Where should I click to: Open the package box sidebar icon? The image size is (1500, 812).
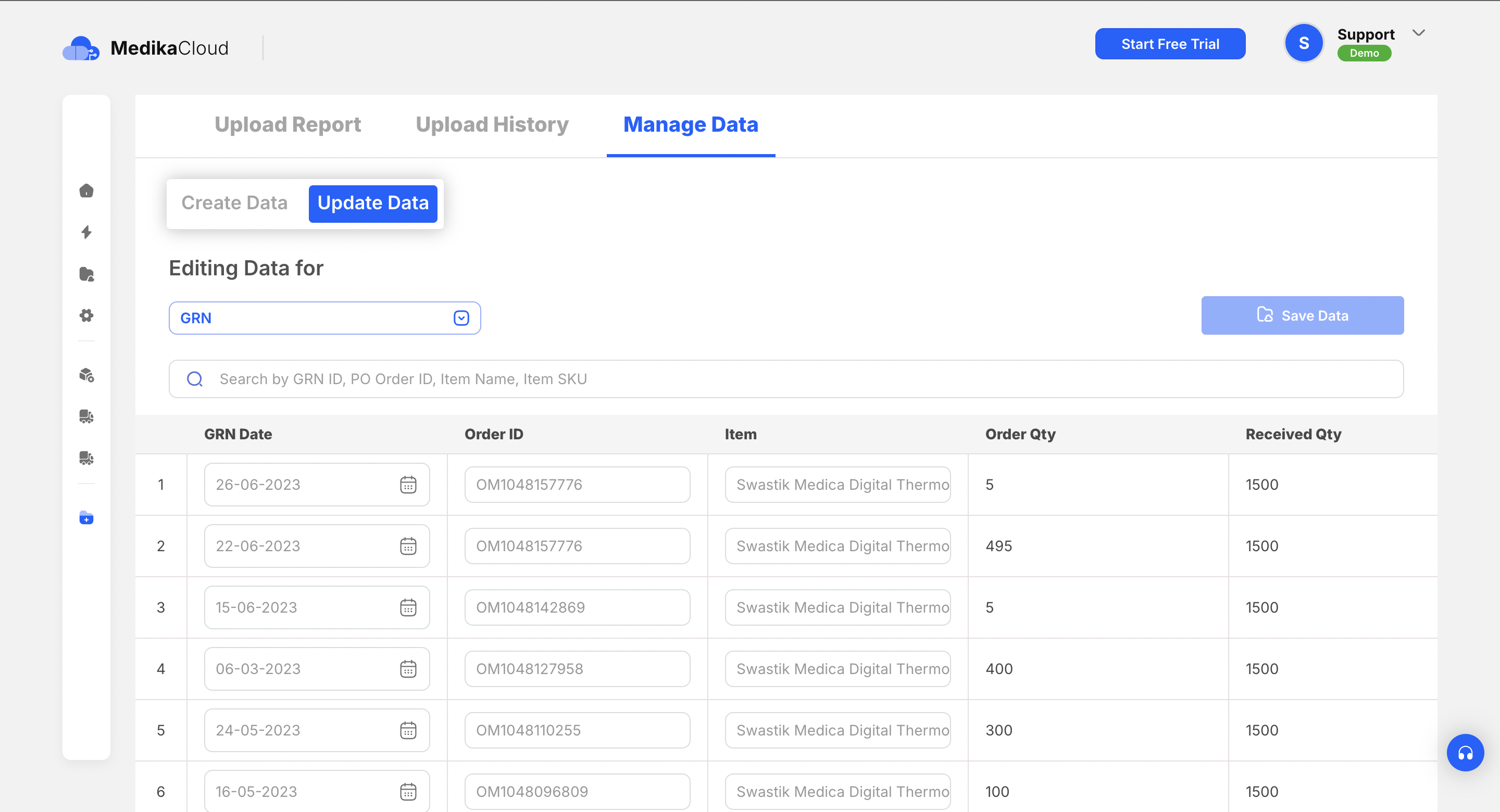tap(86, 375)
